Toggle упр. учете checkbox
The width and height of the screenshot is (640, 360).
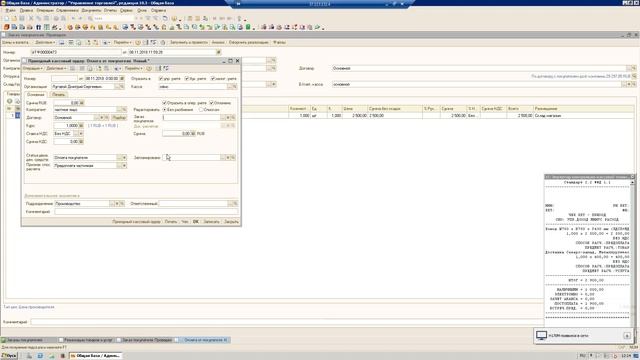click(x=161, y=78)
